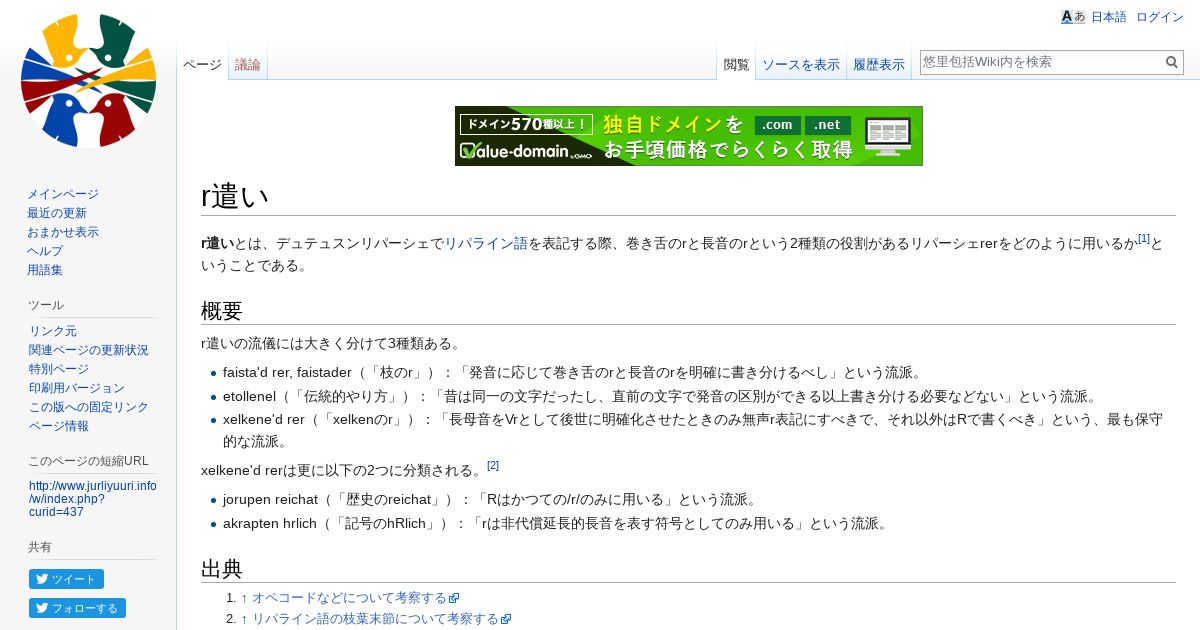Image resolution: width=1200 pixels, height=630 pixels.
Task: Click footnote reference [2]
Action: [x=493, y=465]
